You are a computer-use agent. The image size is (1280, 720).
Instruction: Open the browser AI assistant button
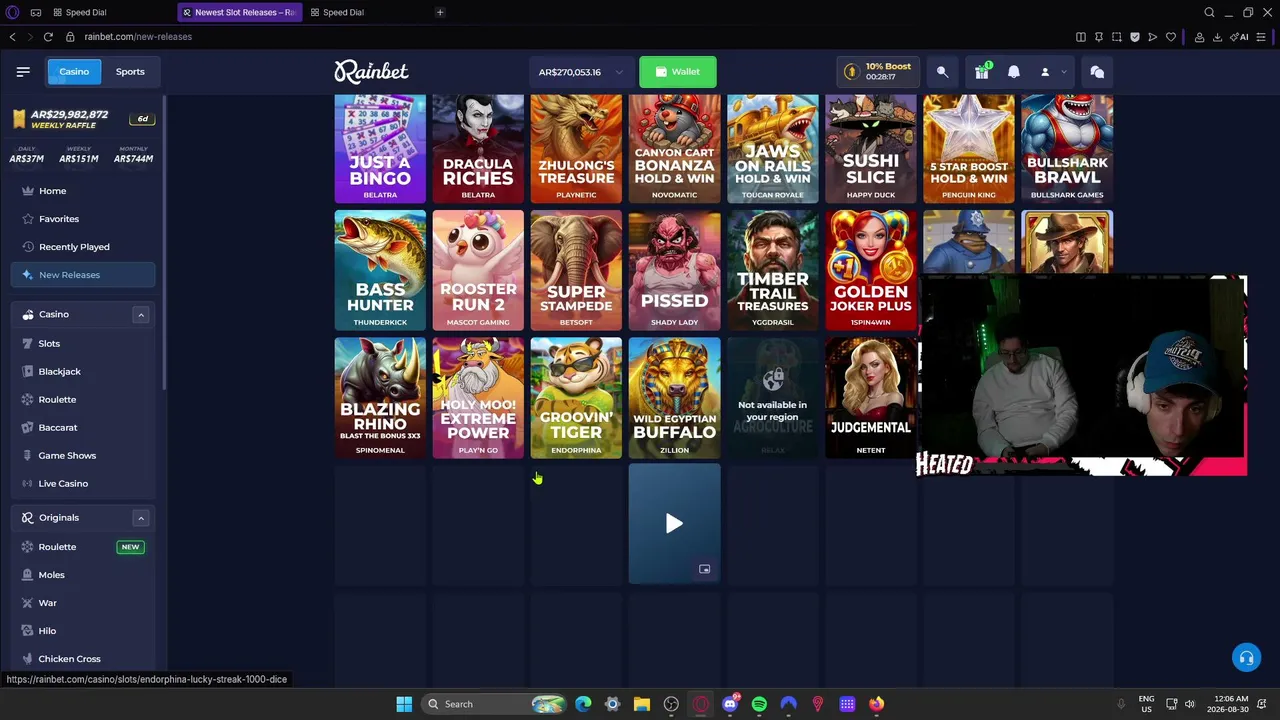click(1240, 37)
